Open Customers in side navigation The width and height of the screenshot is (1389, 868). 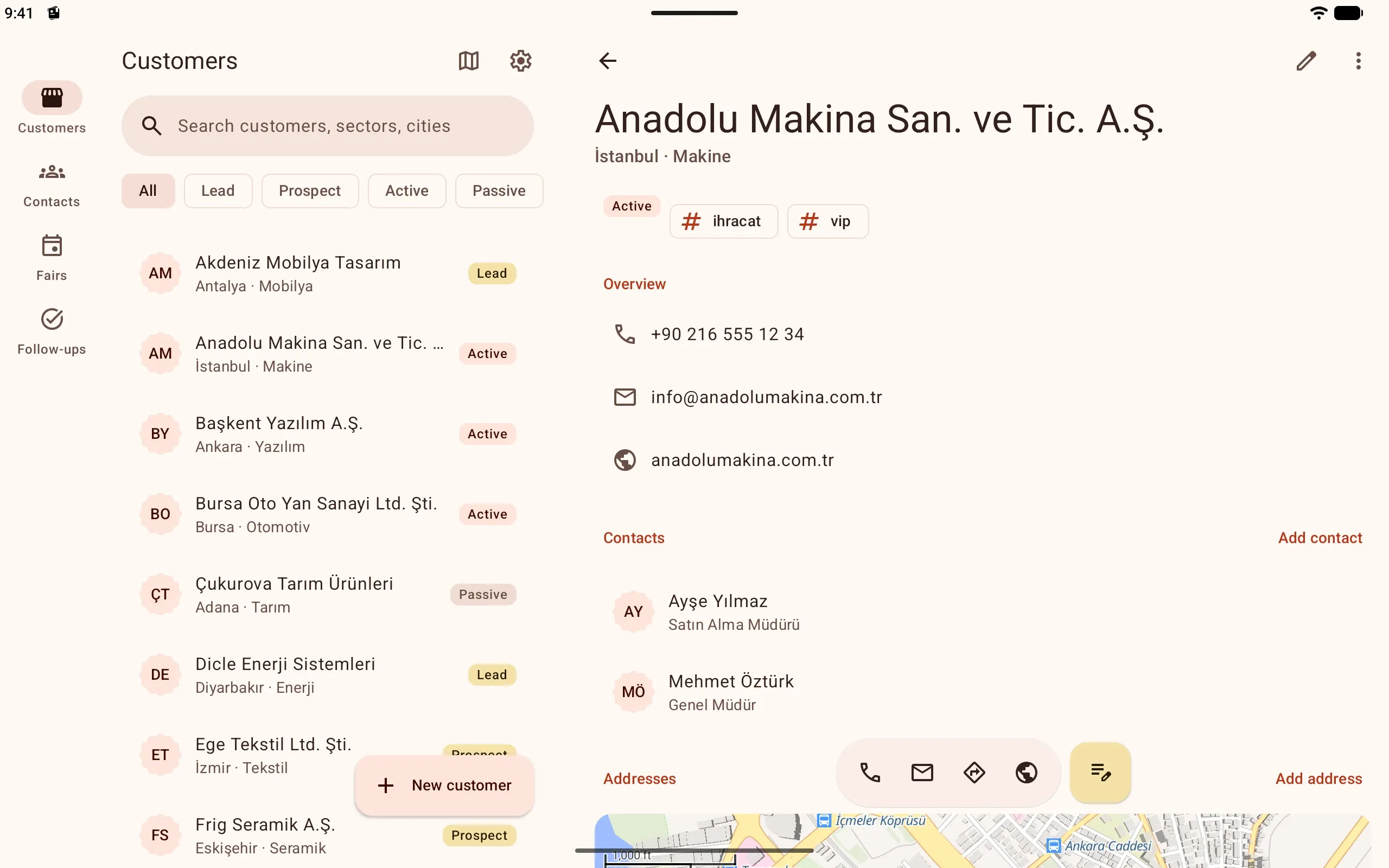(52, 108)
